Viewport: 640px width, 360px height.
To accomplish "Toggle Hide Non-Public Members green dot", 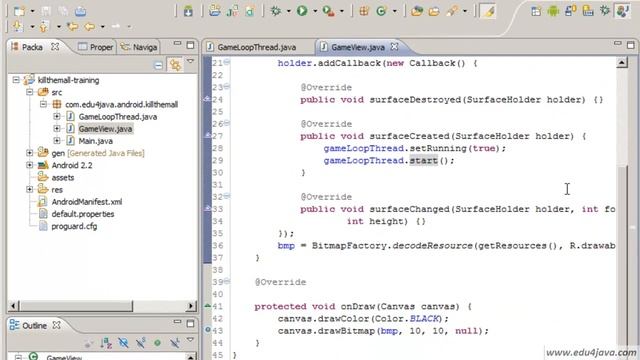I will click(158, 343).
